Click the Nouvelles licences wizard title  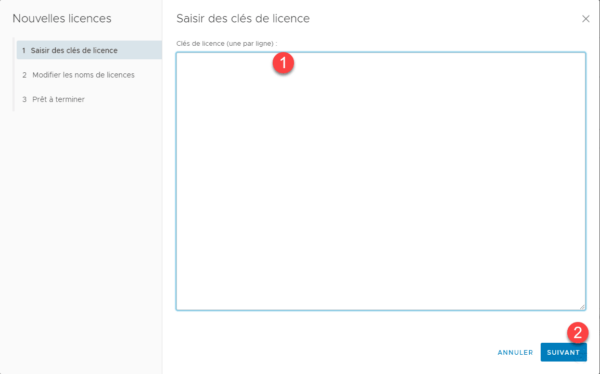(x=62, y=18)
